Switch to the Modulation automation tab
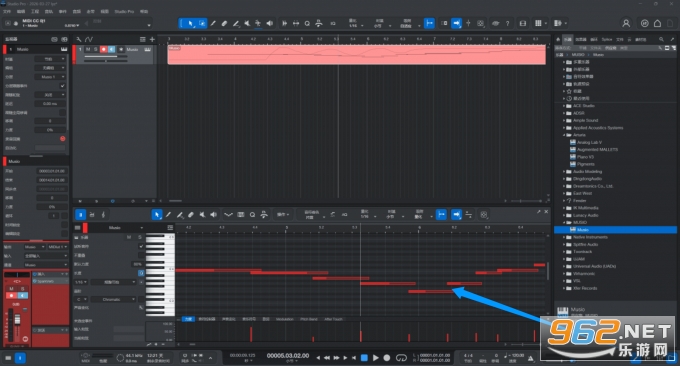The width and height of the screenshot is (680, 366). (284, 319)
